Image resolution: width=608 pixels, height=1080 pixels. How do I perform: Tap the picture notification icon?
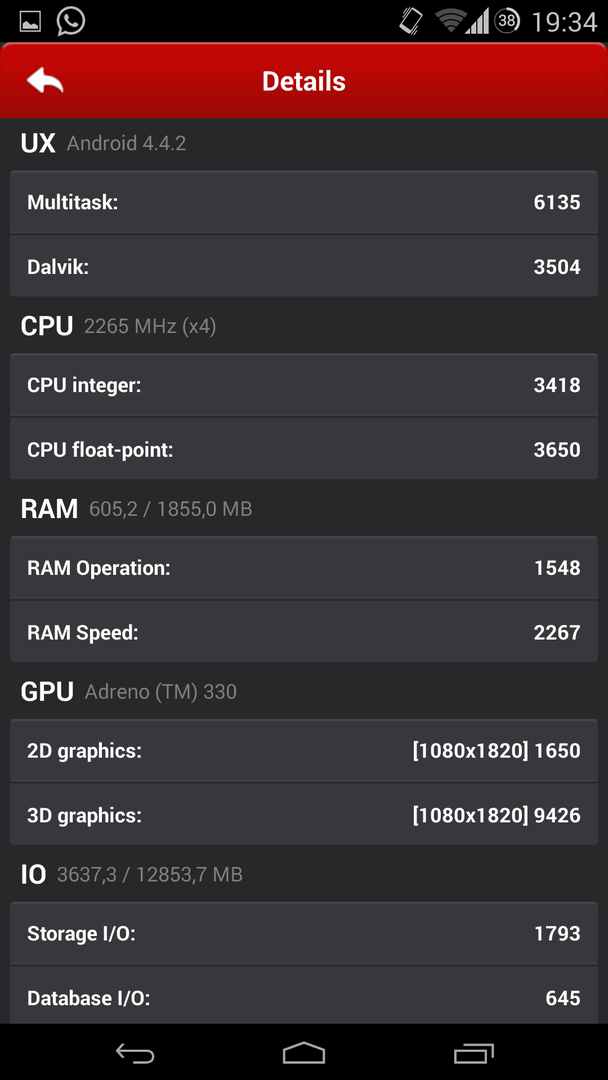coord(30,22)
